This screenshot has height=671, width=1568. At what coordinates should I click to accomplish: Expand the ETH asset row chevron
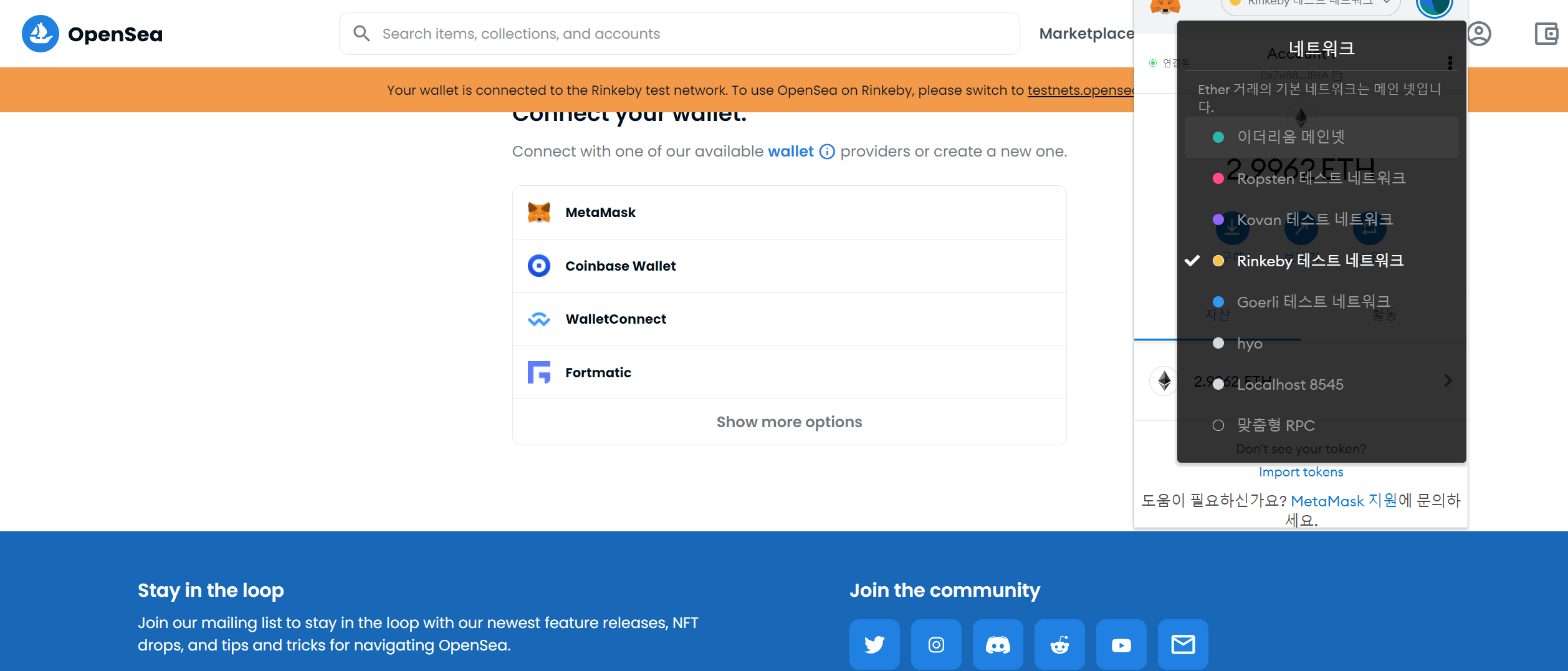point(1448,380)
